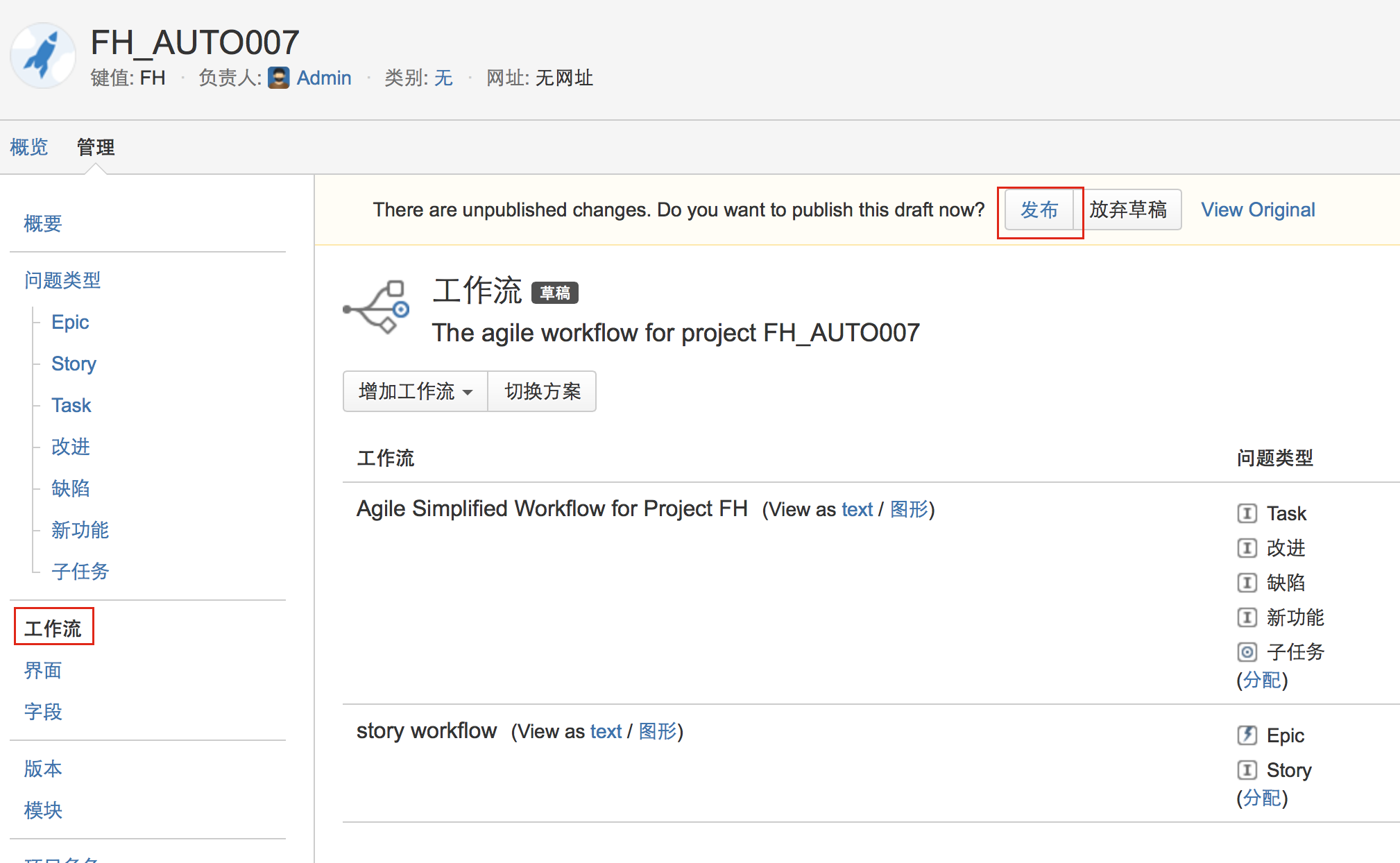This screenshot has width=1400, height=863.
Task: Open the View Original link
Action: tap(1258, 210)
